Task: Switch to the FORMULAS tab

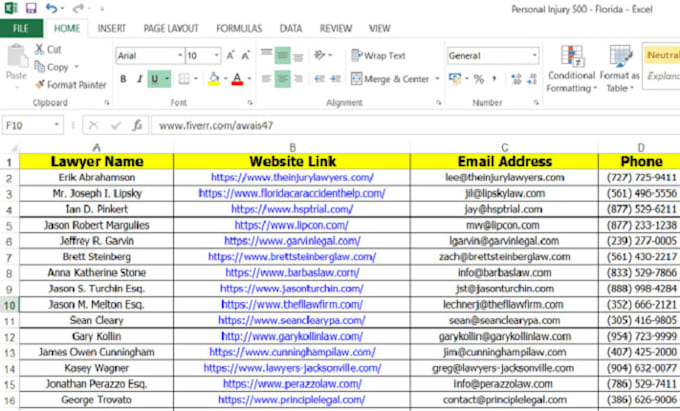Action: pyautogui.click(x=239, y=29)
